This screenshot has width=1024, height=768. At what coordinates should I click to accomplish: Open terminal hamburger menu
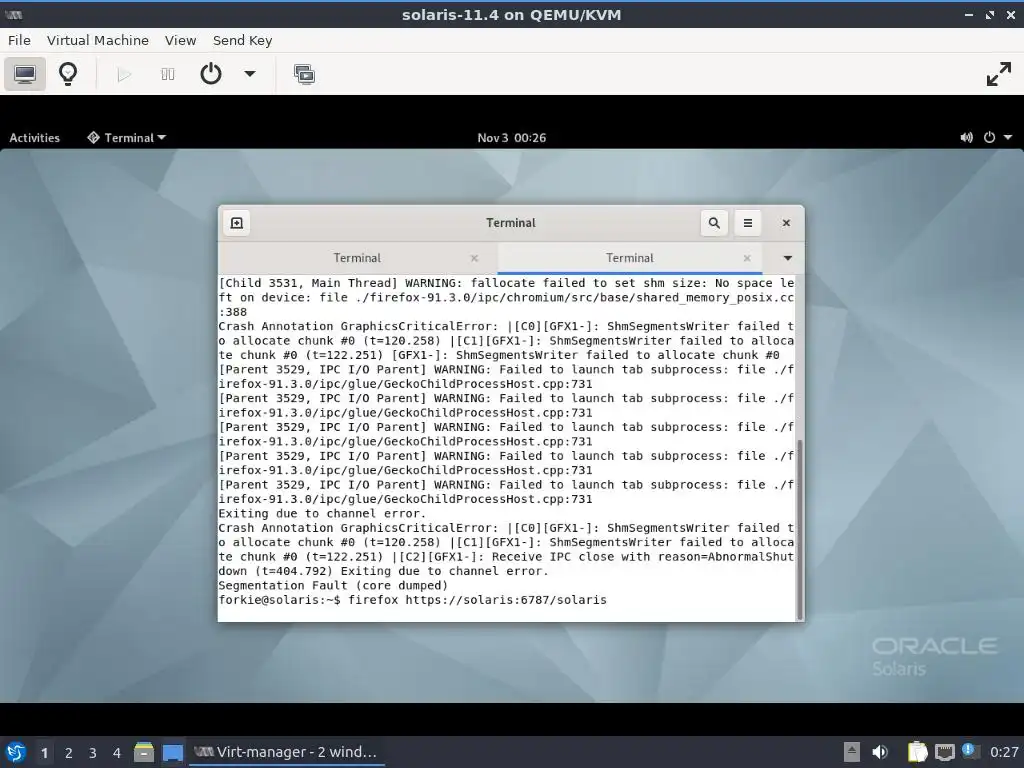748,223
